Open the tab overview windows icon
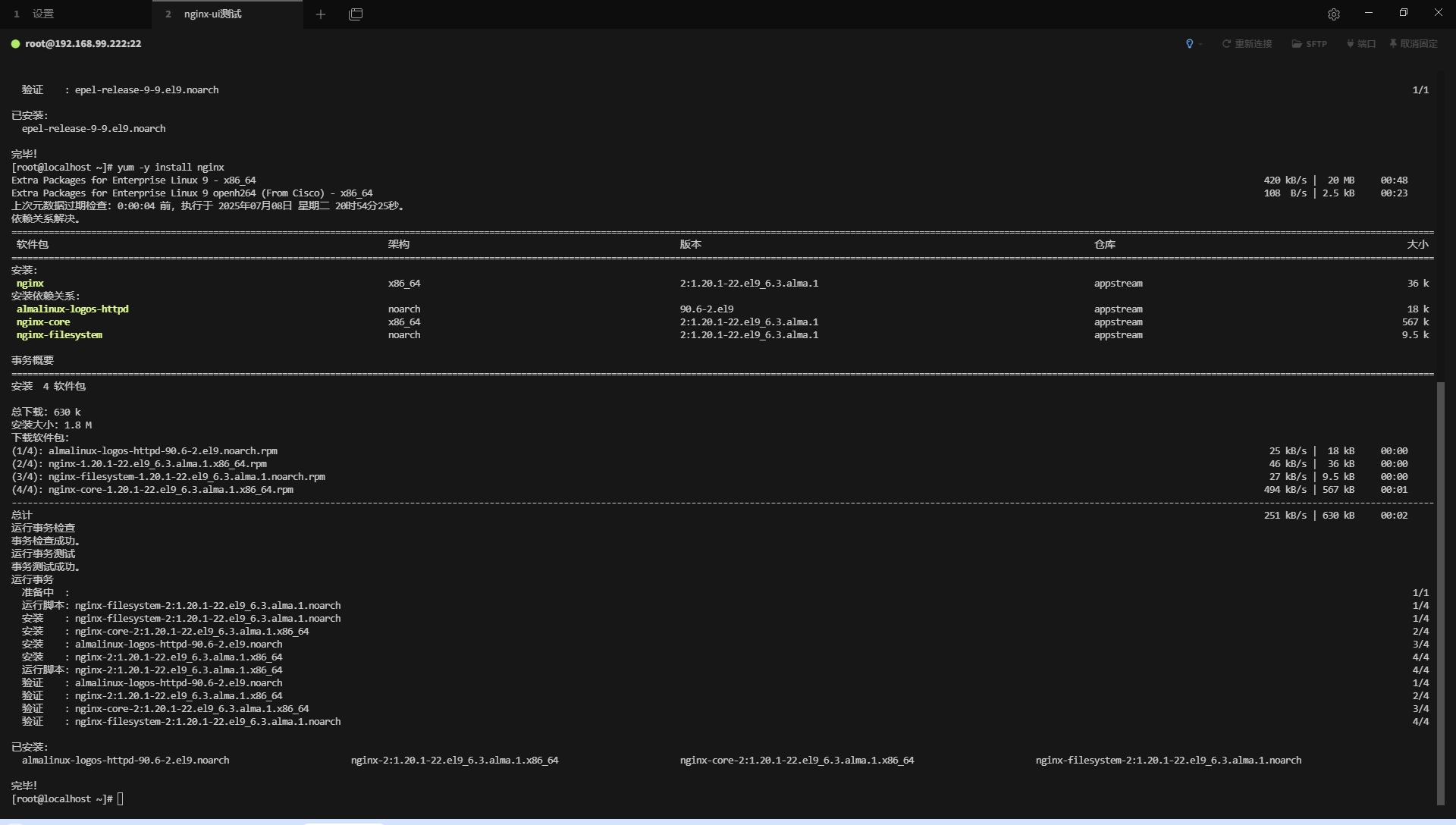Image resolution: width=1456 pixels, height=825 pixels. click(356, 14)
